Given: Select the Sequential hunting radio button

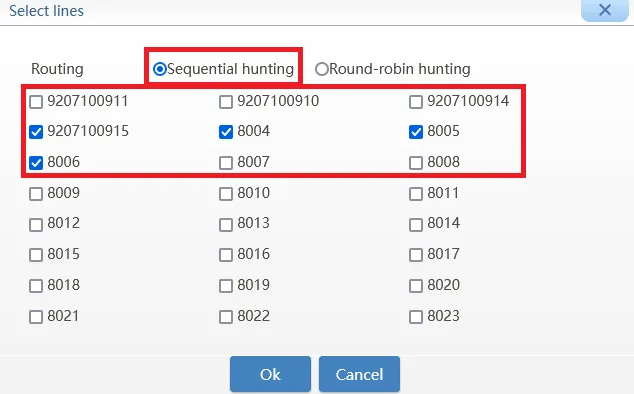Looking at the screenshot, I should tap(160, 69).
